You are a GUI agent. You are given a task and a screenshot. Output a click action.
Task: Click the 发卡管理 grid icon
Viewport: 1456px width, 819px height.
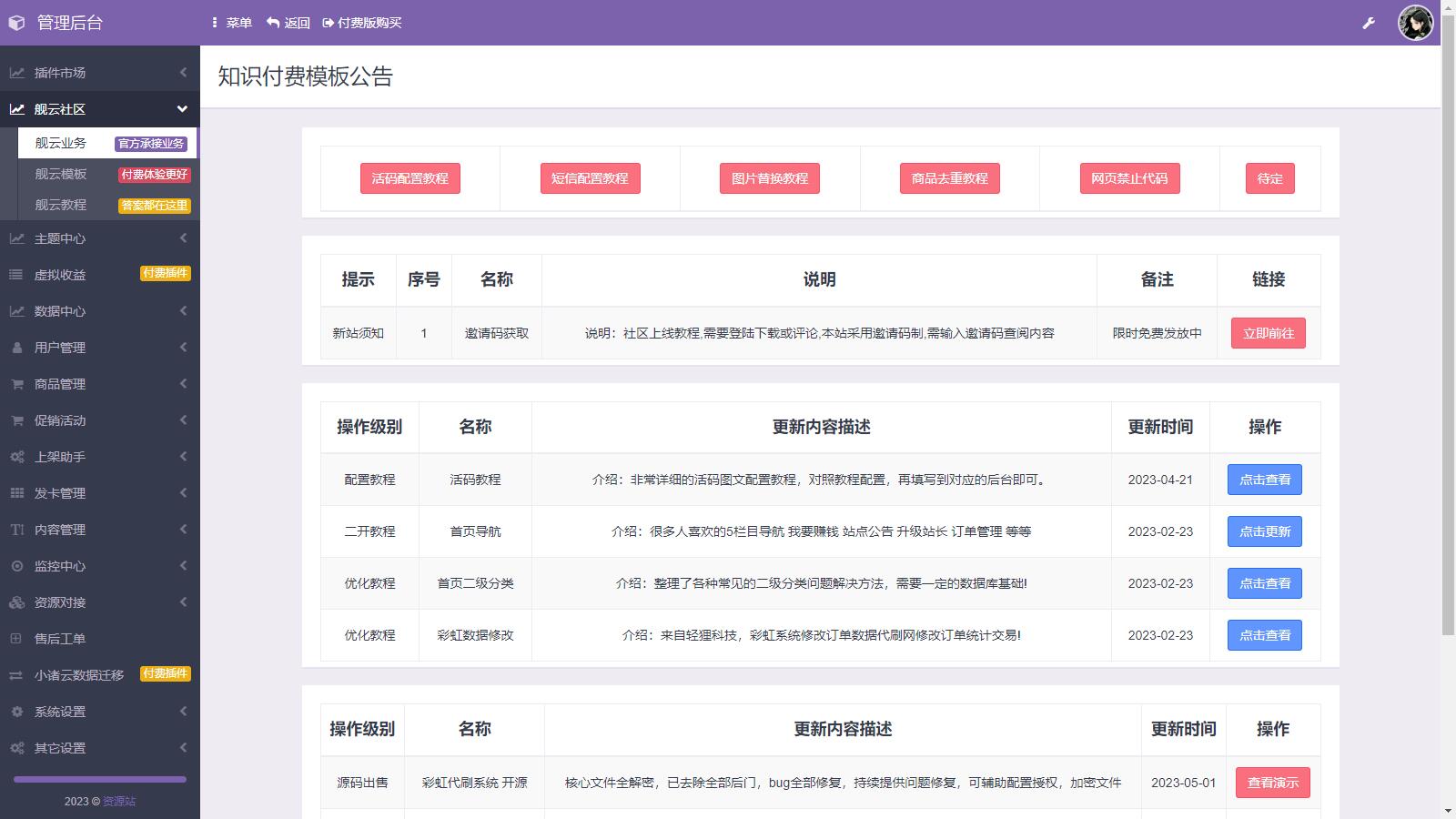[x=16, y=493]
